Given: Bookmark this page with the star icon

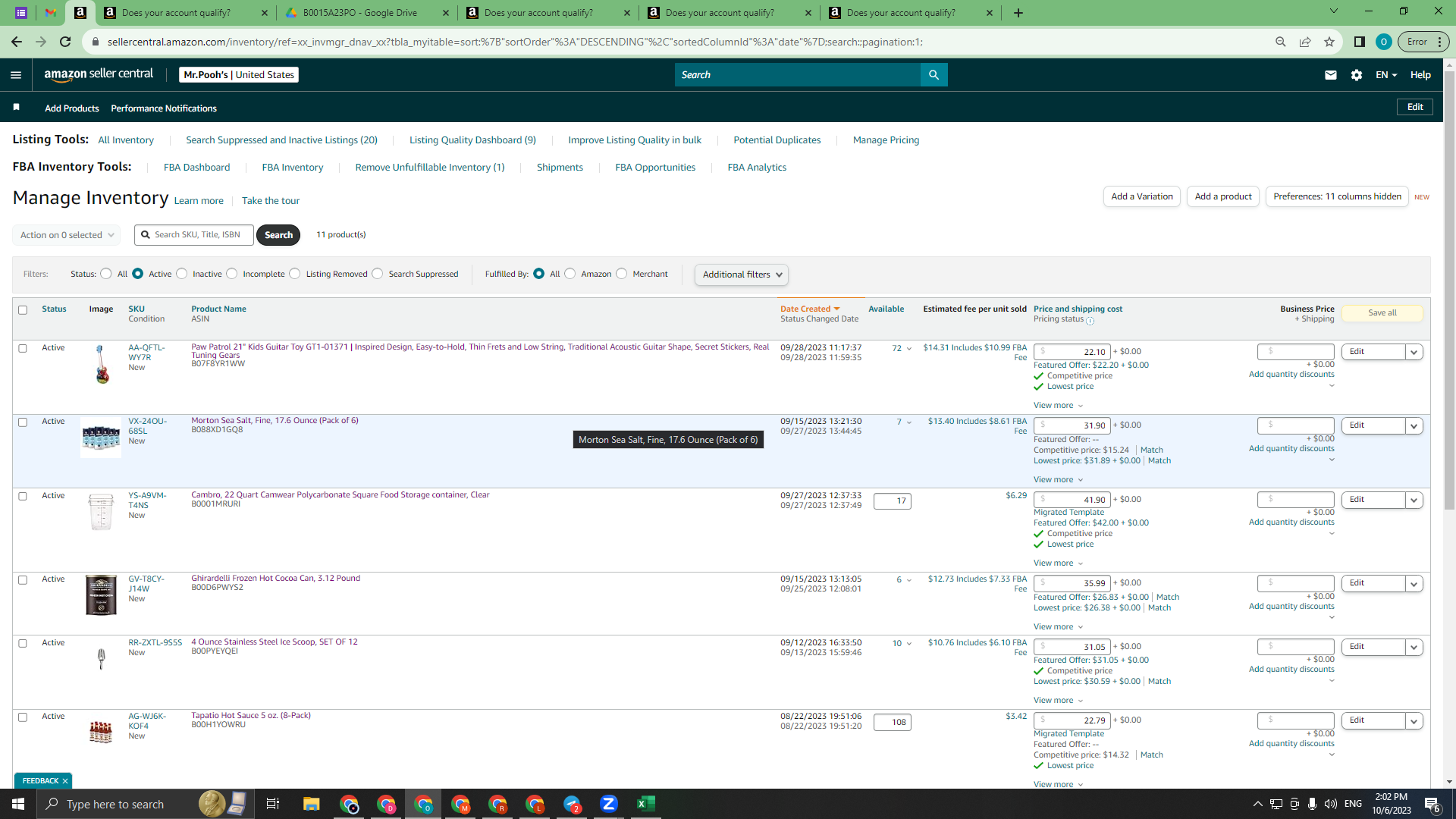Looking at the screenshot, I should pyautogui.click(x=1329, y=42).
